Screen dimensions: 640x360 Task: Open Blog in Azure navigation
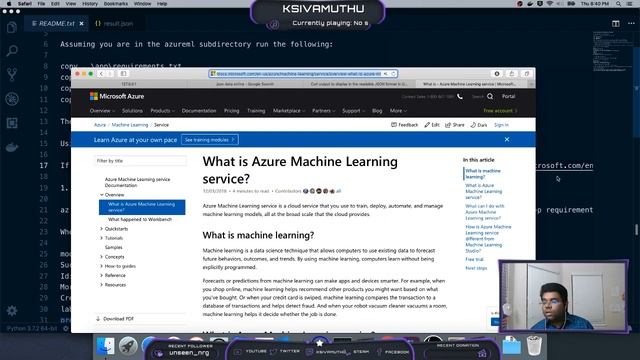tap(377, 111)
